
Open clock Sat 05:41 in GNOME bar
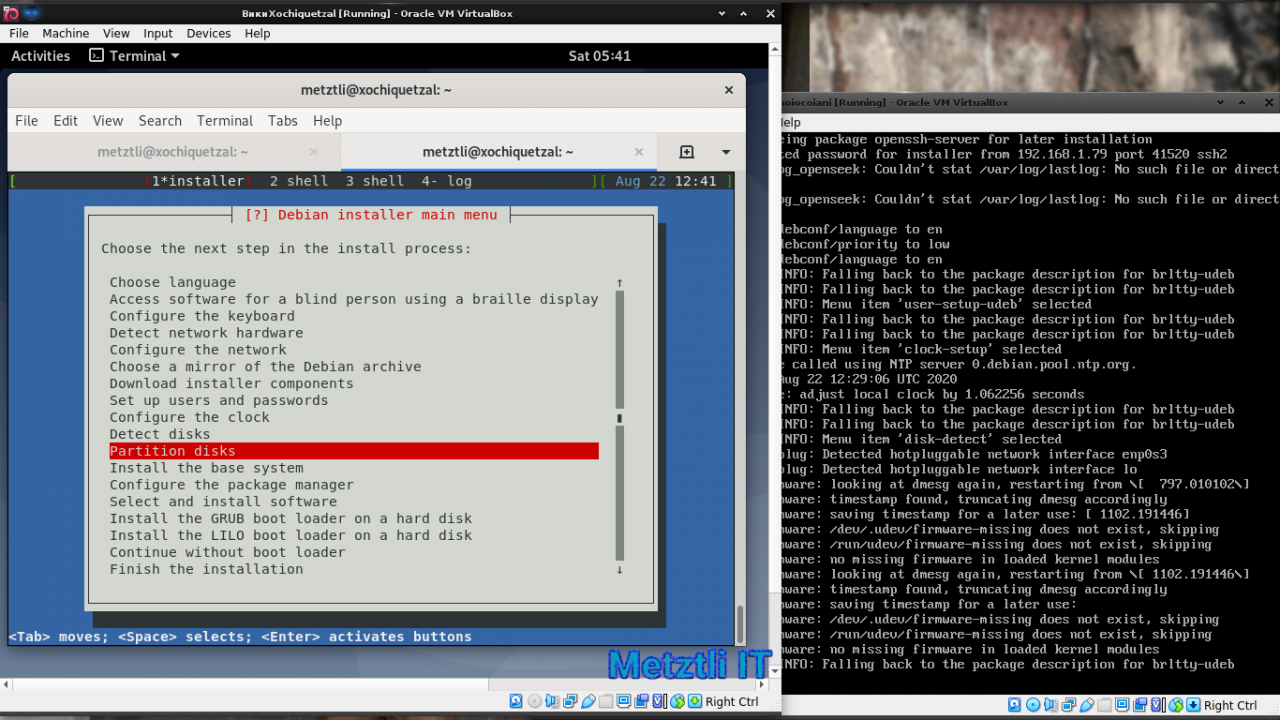point(599,56)
